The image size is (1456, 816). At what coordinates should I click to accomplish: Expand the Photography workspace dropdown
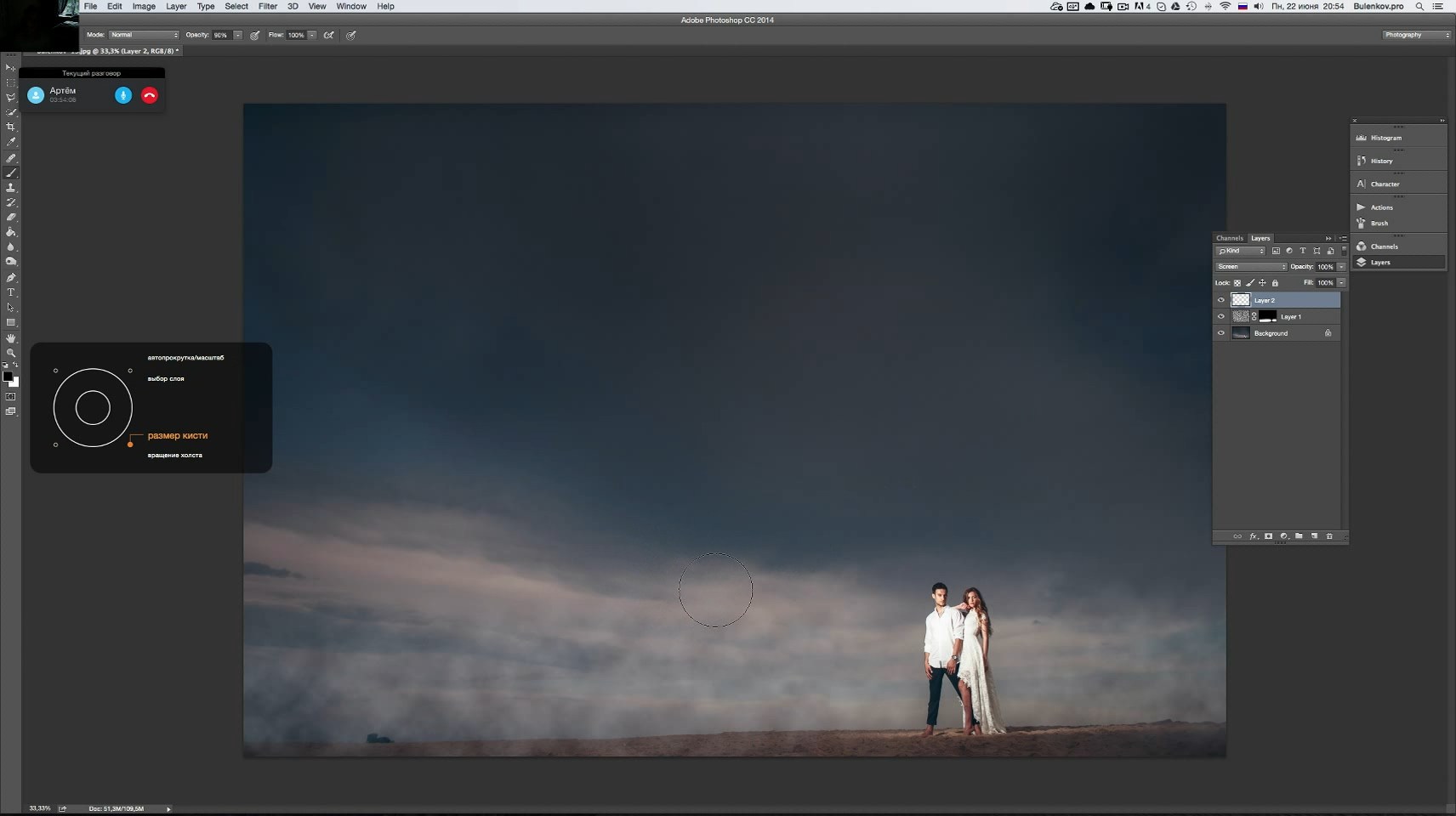(x=1416, y=35)
